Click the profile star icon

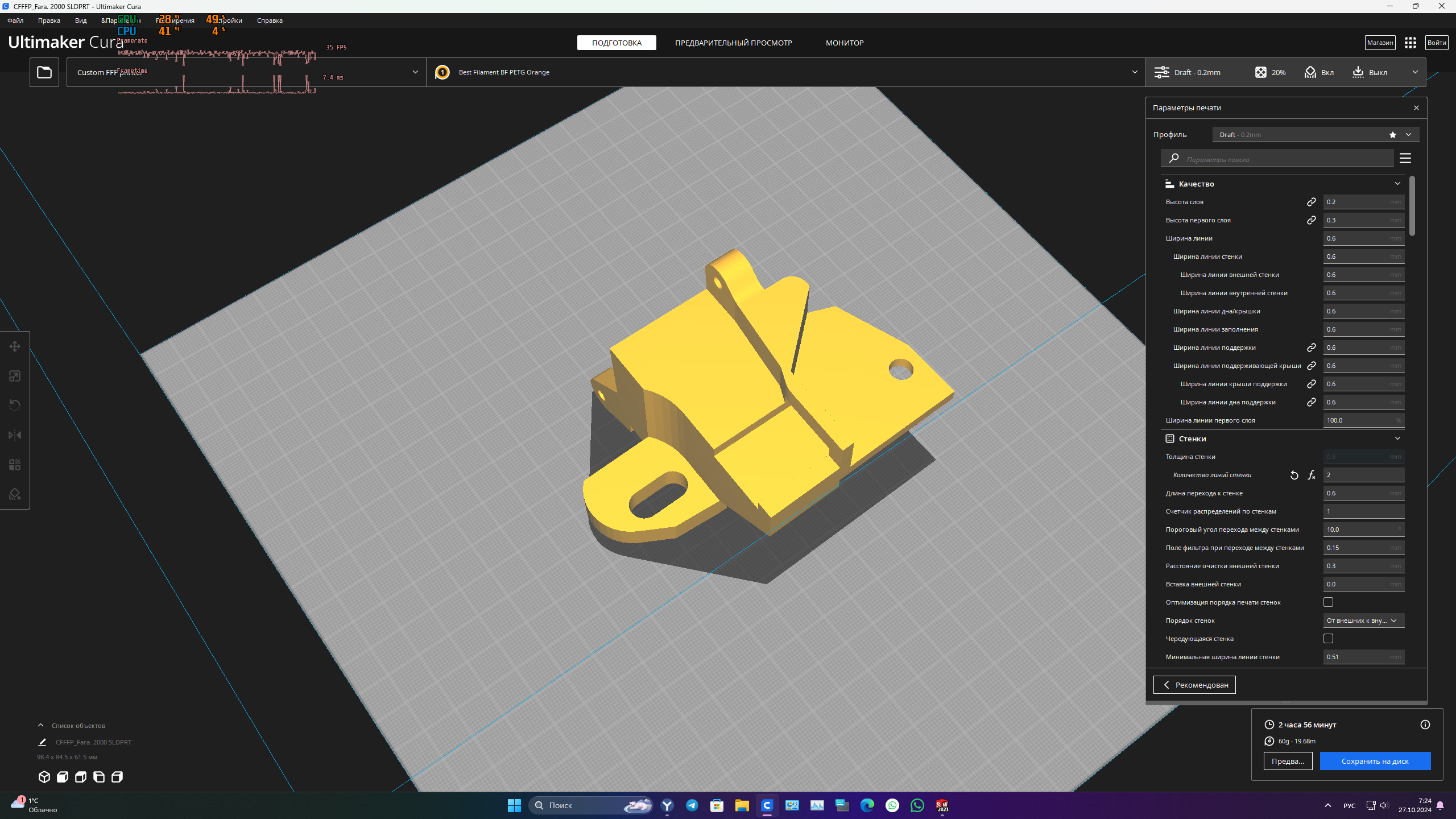pyautogui.click(x=1393, y=135)
